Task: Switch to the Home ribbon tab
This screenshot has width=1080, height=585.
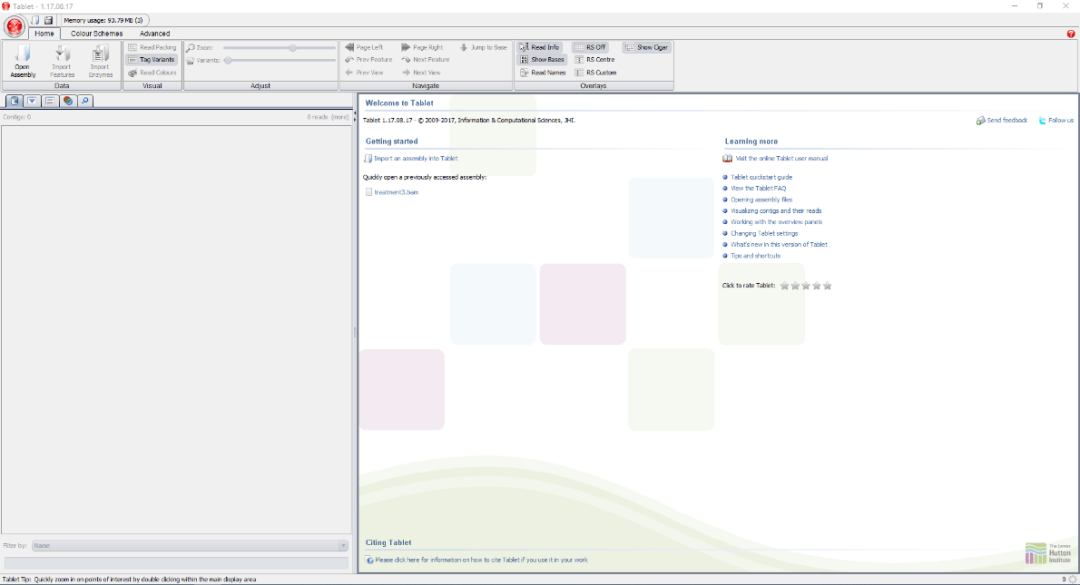Action: [44, 33]
